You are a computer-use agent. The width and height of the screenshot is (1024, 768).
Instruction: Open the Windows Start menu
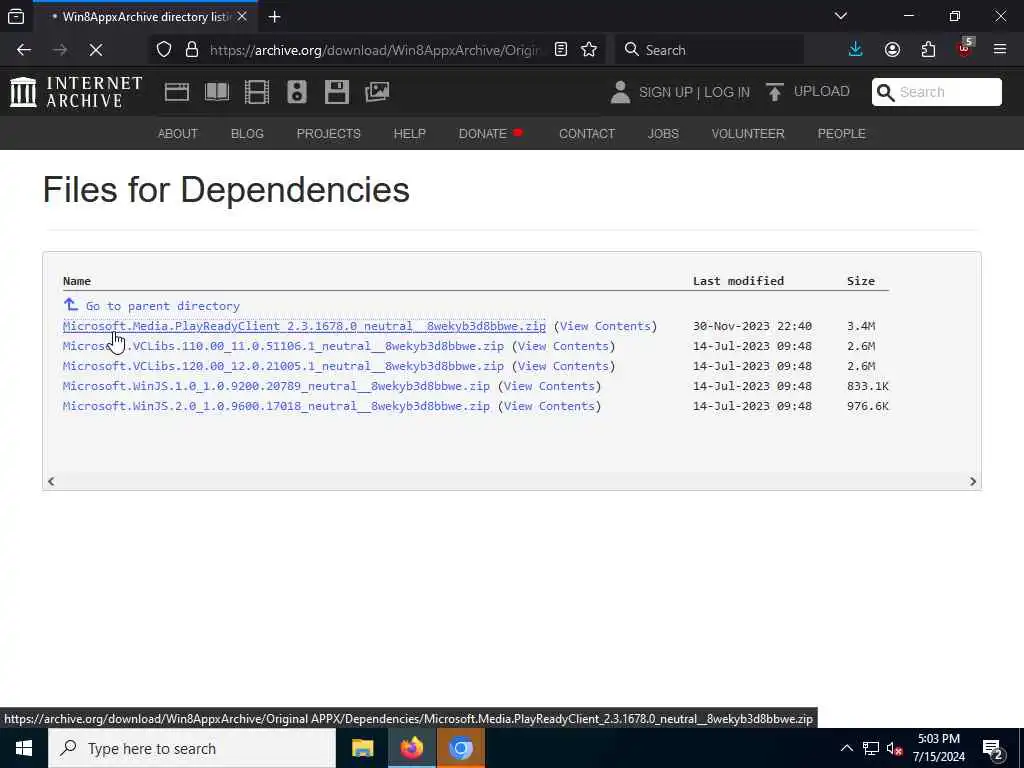tap(24, 748)
